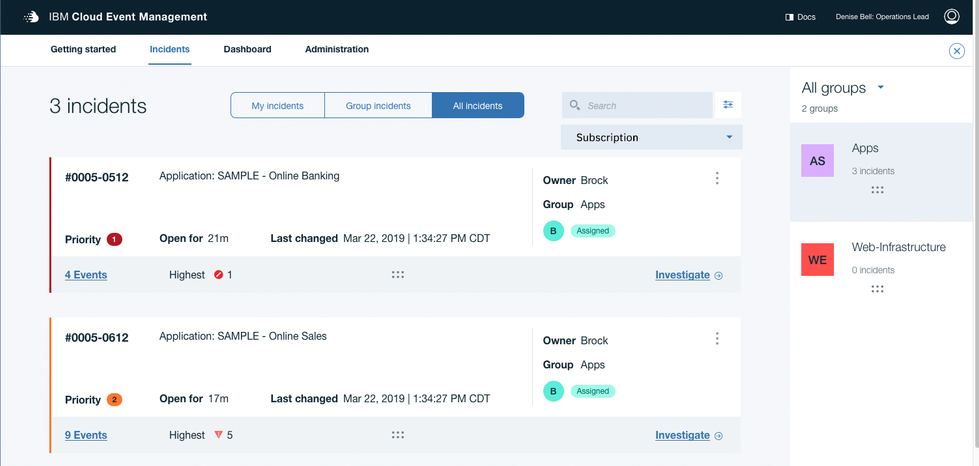
Task: Click the WE group avatar for Web-Infrastructure
Action: click(817, 260)
